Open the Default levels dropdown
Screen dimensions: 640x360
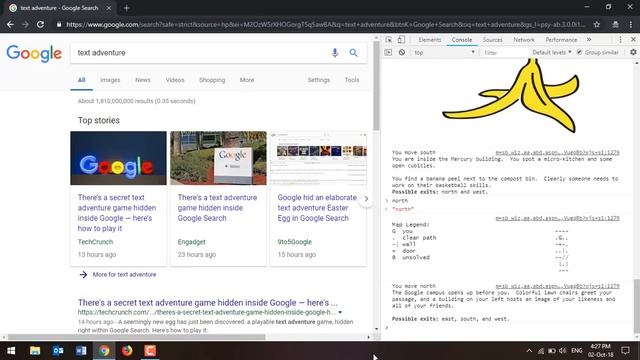coord(552,52)
